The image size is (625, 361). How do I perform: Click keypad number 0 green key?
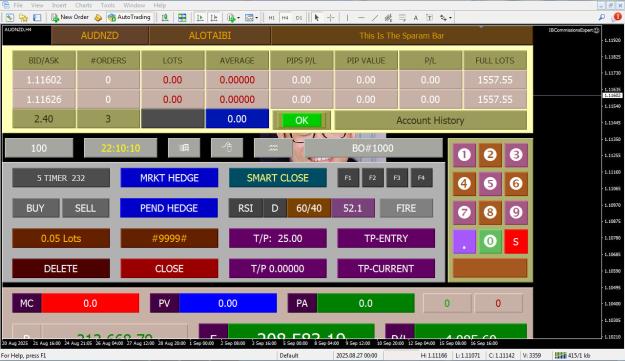(490, 241)
